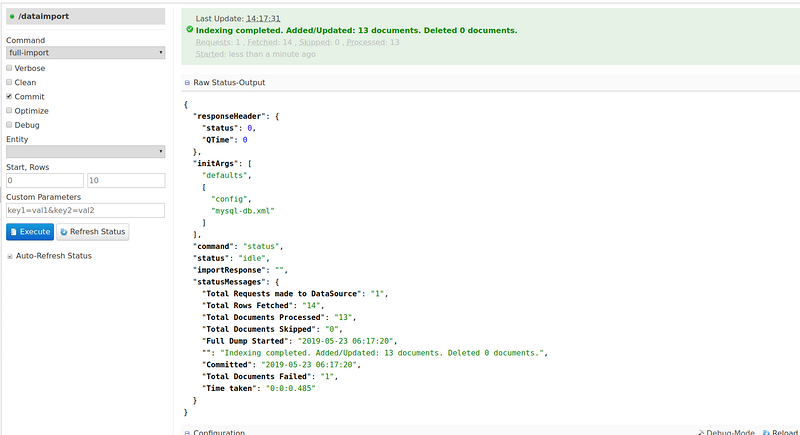Screen dimensions: 800x435
Task: Turn on the Debug checkbox
Action: point(9,125)
